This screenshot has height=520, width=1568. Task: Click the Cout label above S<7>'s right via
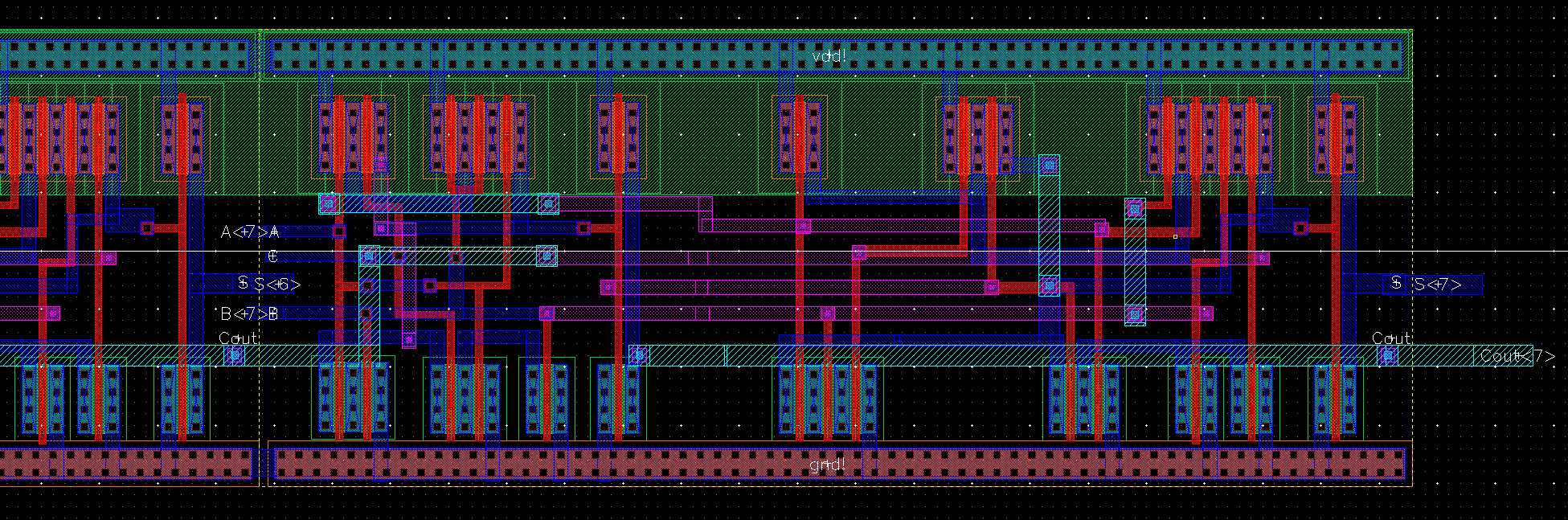1391,338
